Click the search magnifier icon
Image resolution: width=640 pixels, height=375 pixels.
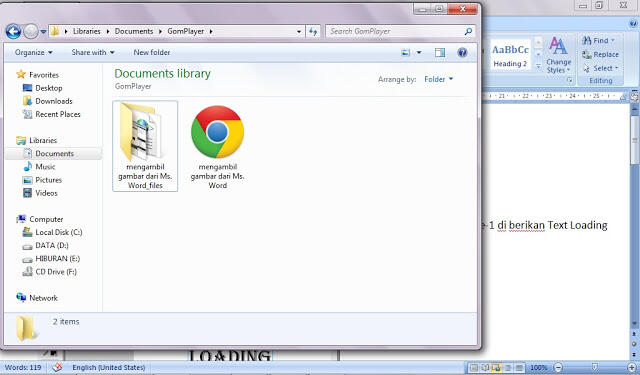(x=468, y=31)
